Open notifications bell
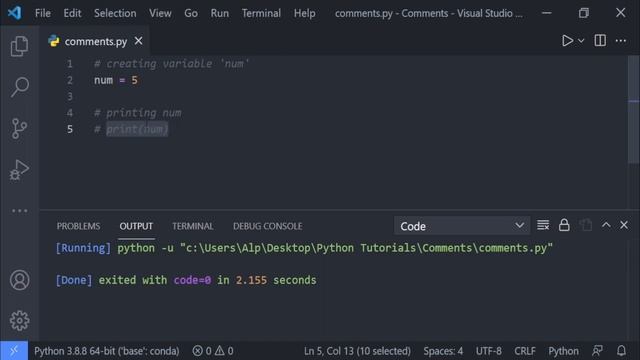Screen dimensions: 640x360 pos(621,351)
